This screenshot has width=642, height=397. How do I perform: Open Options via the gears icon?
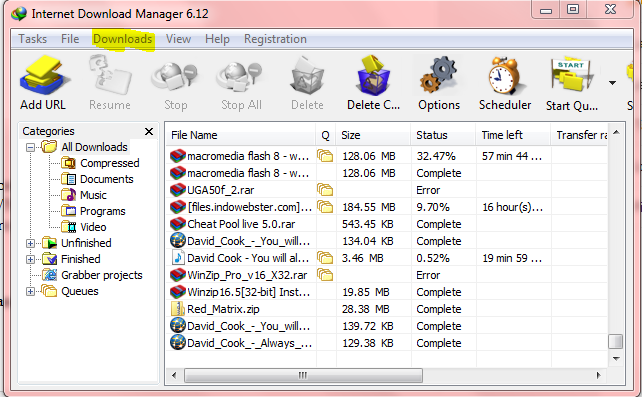(x=439, y=76)
